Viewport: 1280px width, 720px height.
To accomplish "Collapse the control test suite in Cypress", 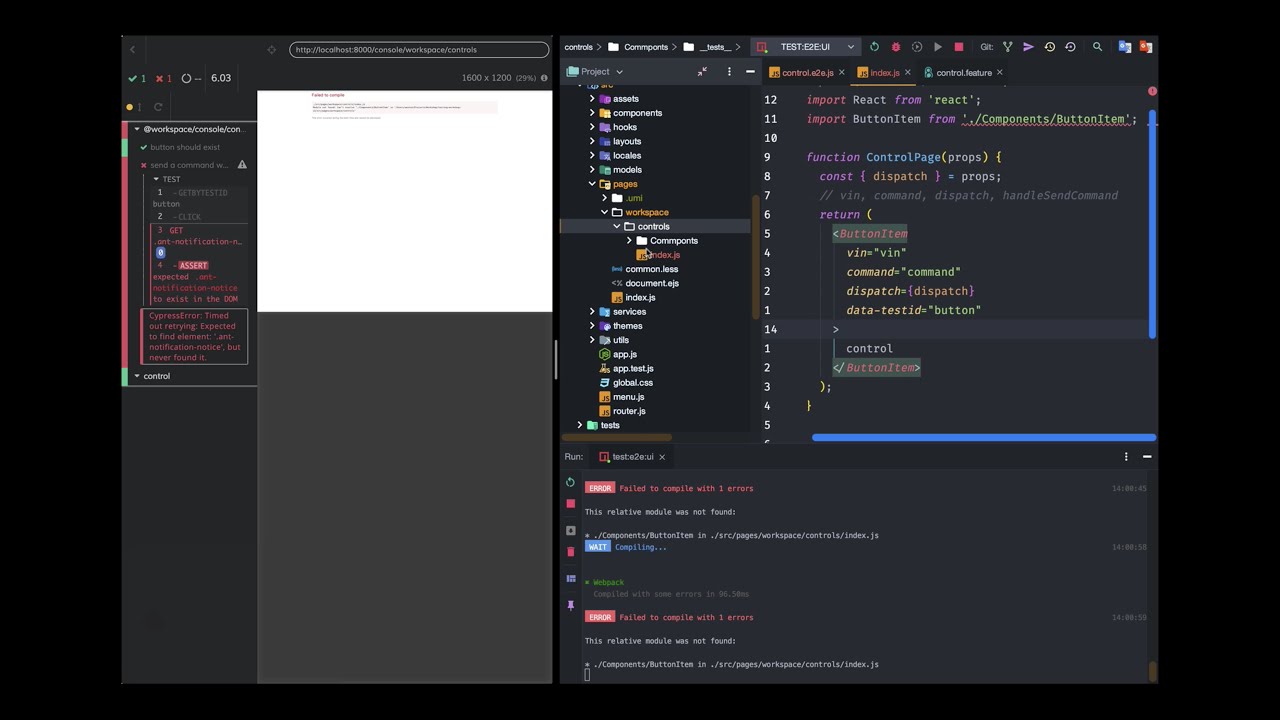I will tap(137, 376).
